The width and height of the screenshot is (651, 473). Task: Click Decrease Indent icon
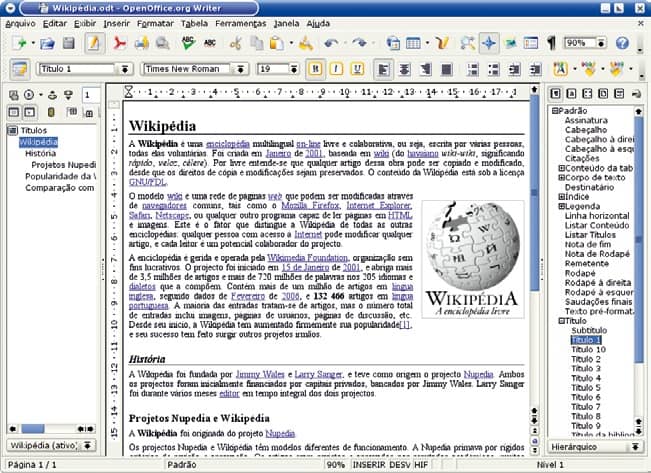[x=514, y=69]
